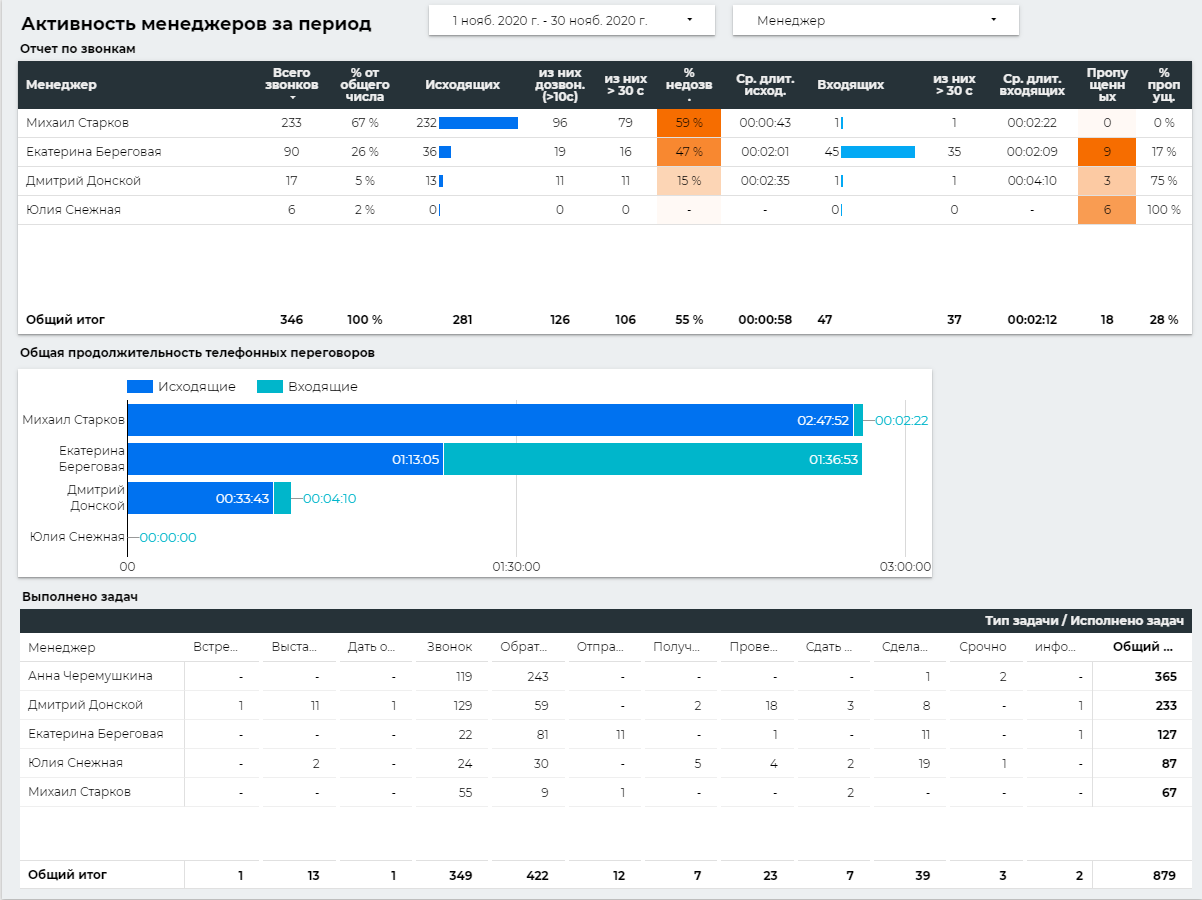Click Выполнено задач section title
The image size is (1202, 900).
point(79,597)
